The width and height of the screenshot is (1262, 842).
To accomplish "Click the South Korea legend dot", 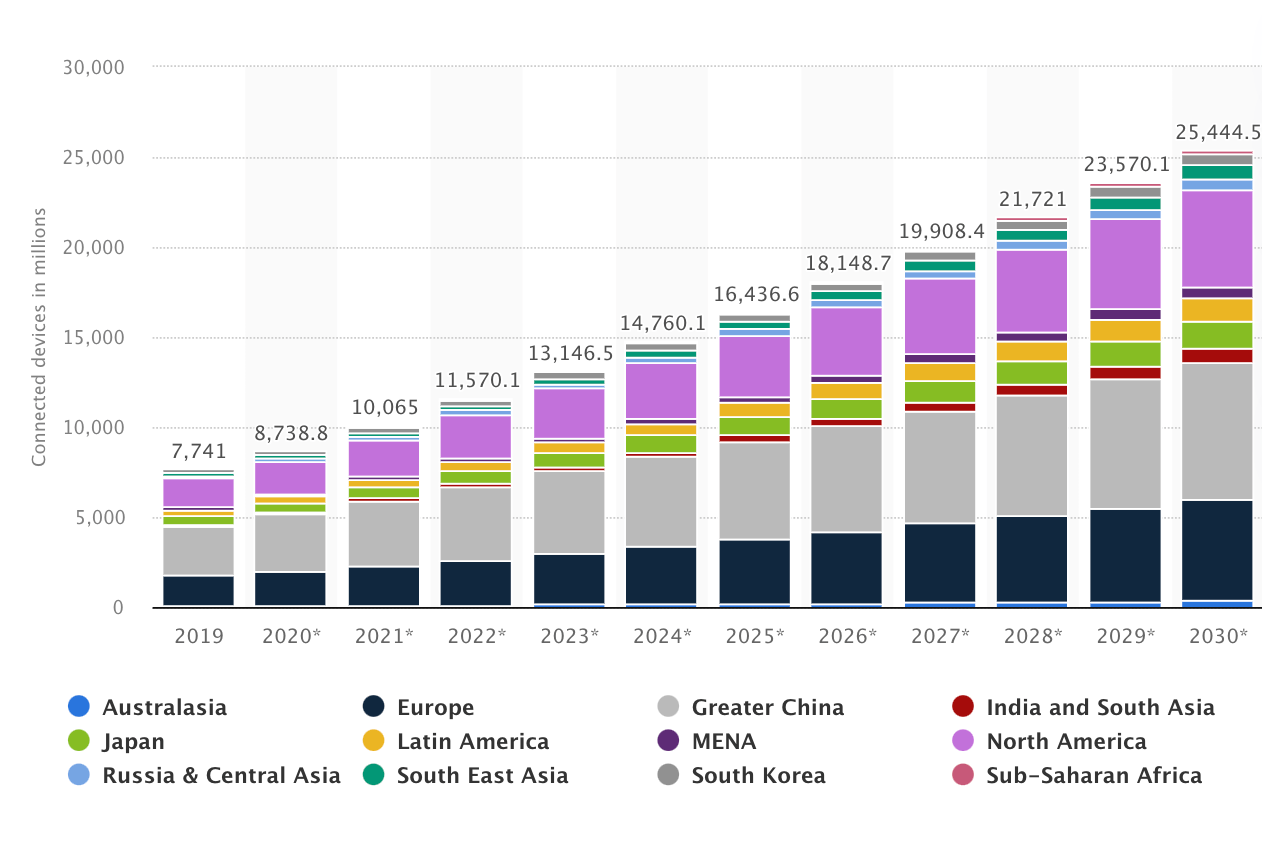I will click(x=669, y=775).
